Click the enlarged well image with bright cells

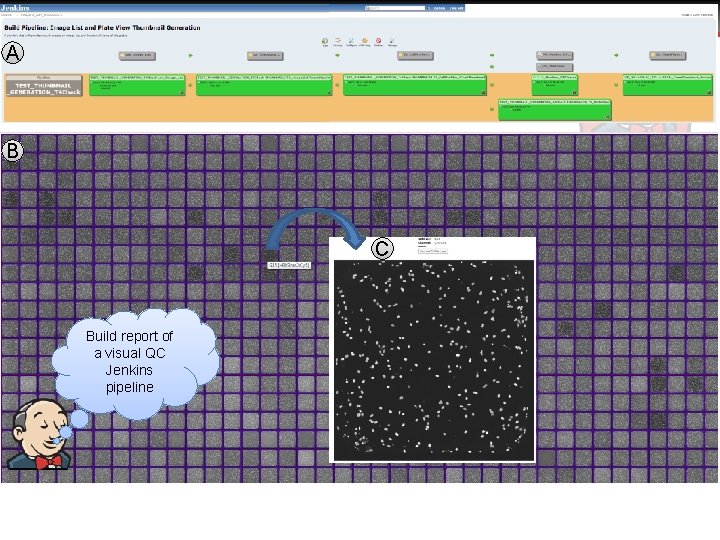434,360
